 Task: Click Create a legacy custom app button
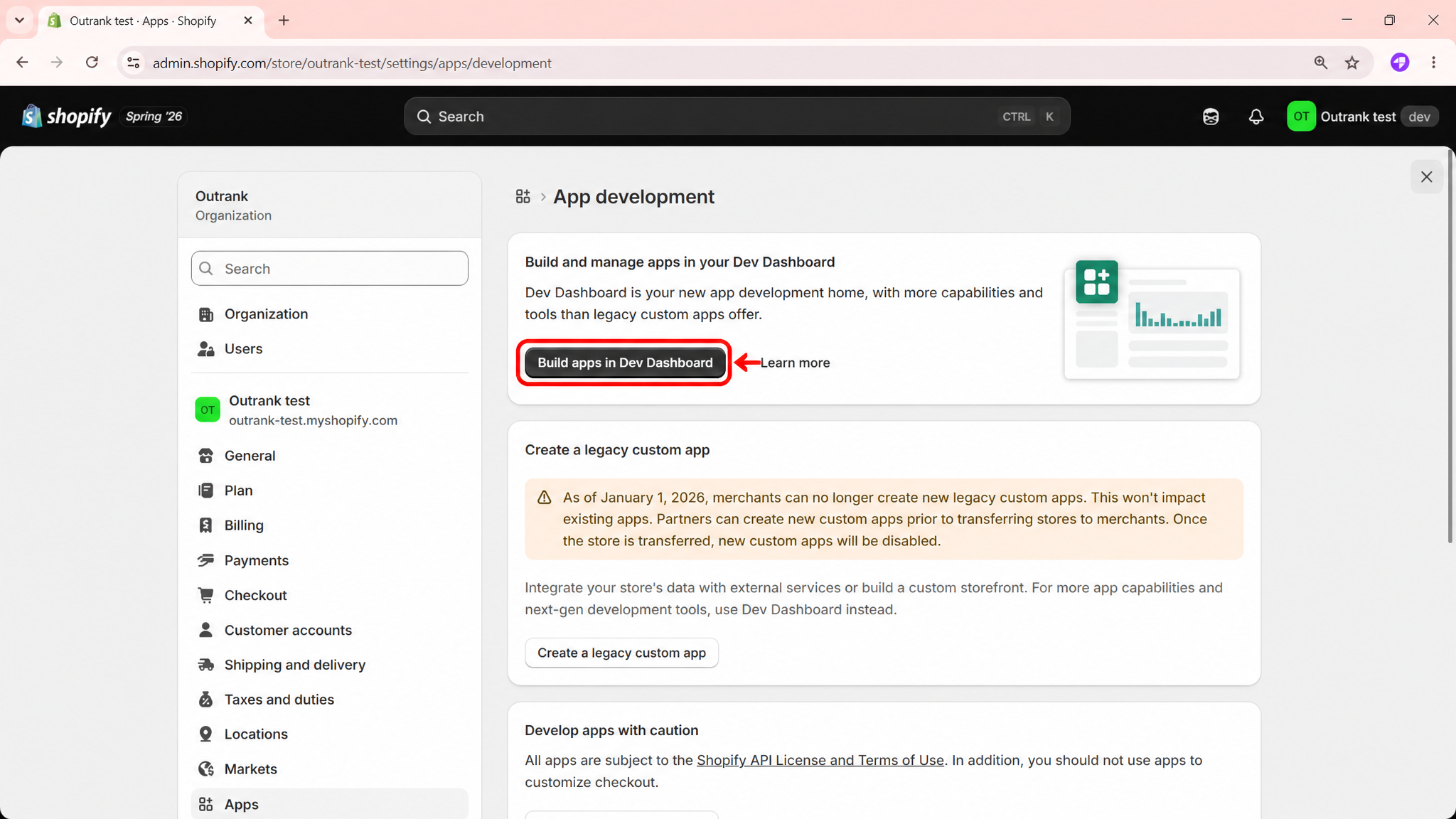tap(621, 653)
